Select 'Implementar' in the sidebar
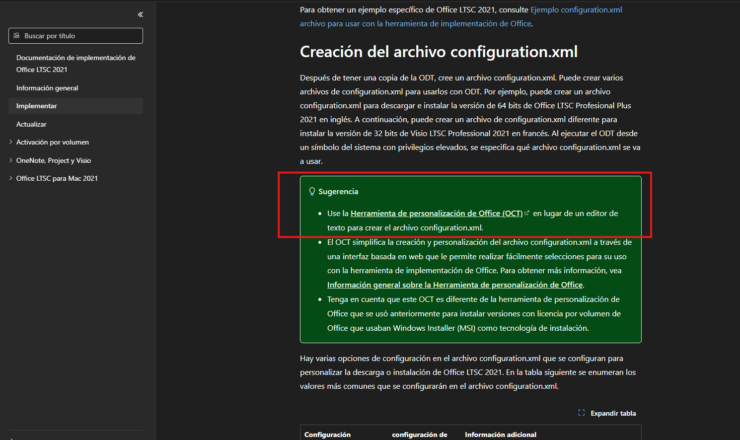The height and width of the screenshot is (440, 740). (76, 106)
